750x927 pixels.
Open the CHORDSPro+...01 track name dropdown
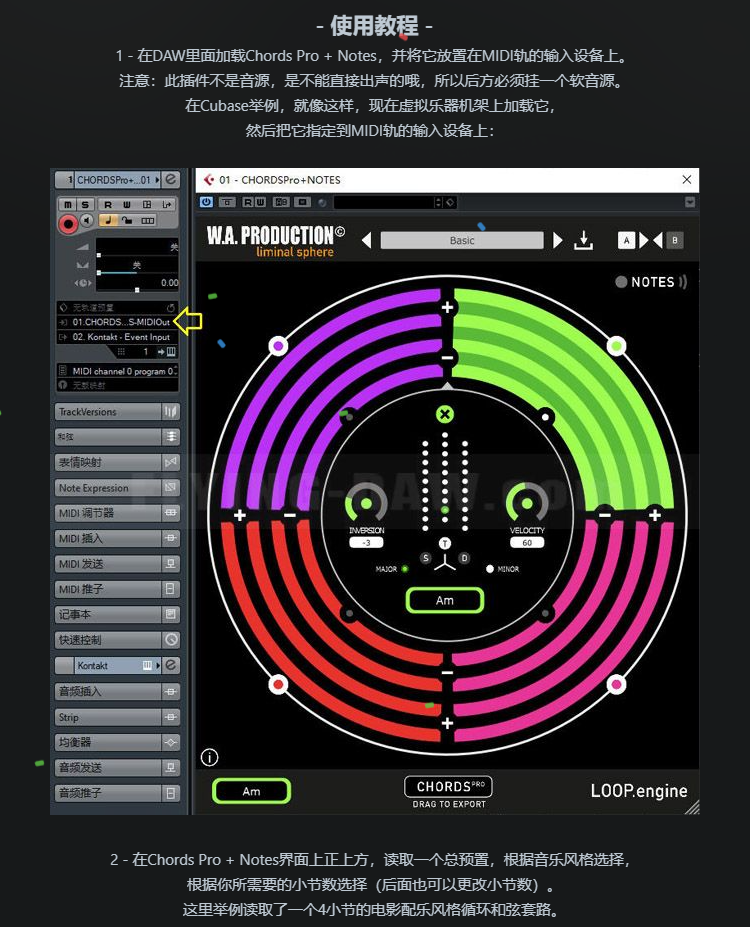tap(118, 180)
